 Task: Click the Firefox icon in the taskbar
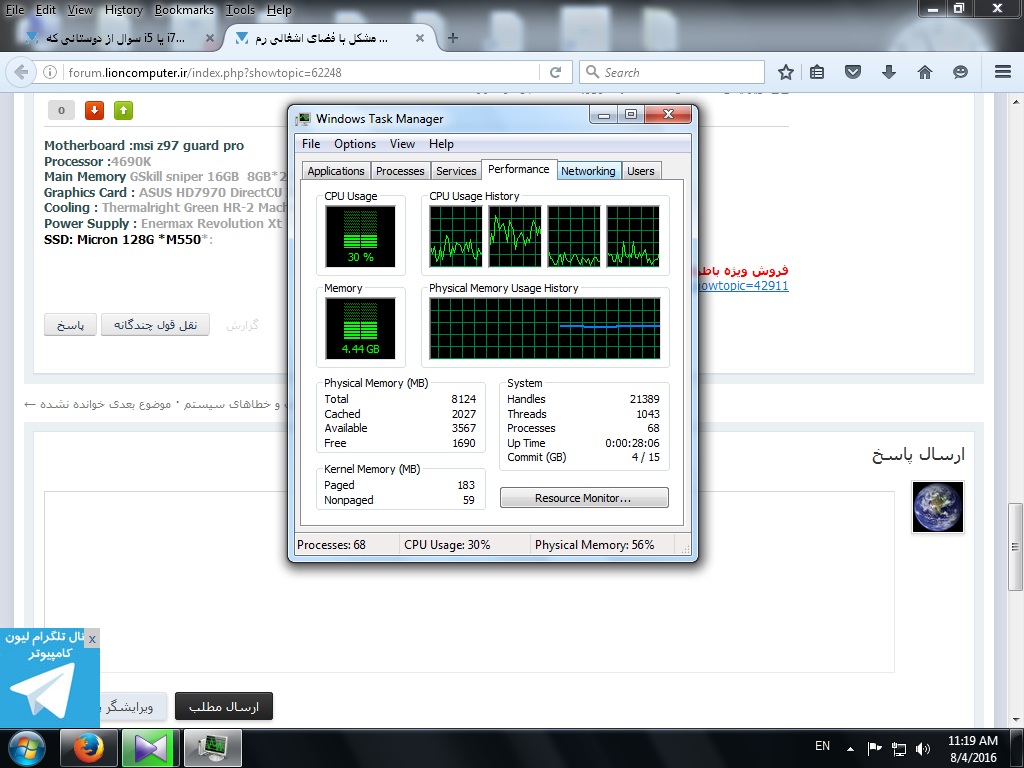coord(89,747)
